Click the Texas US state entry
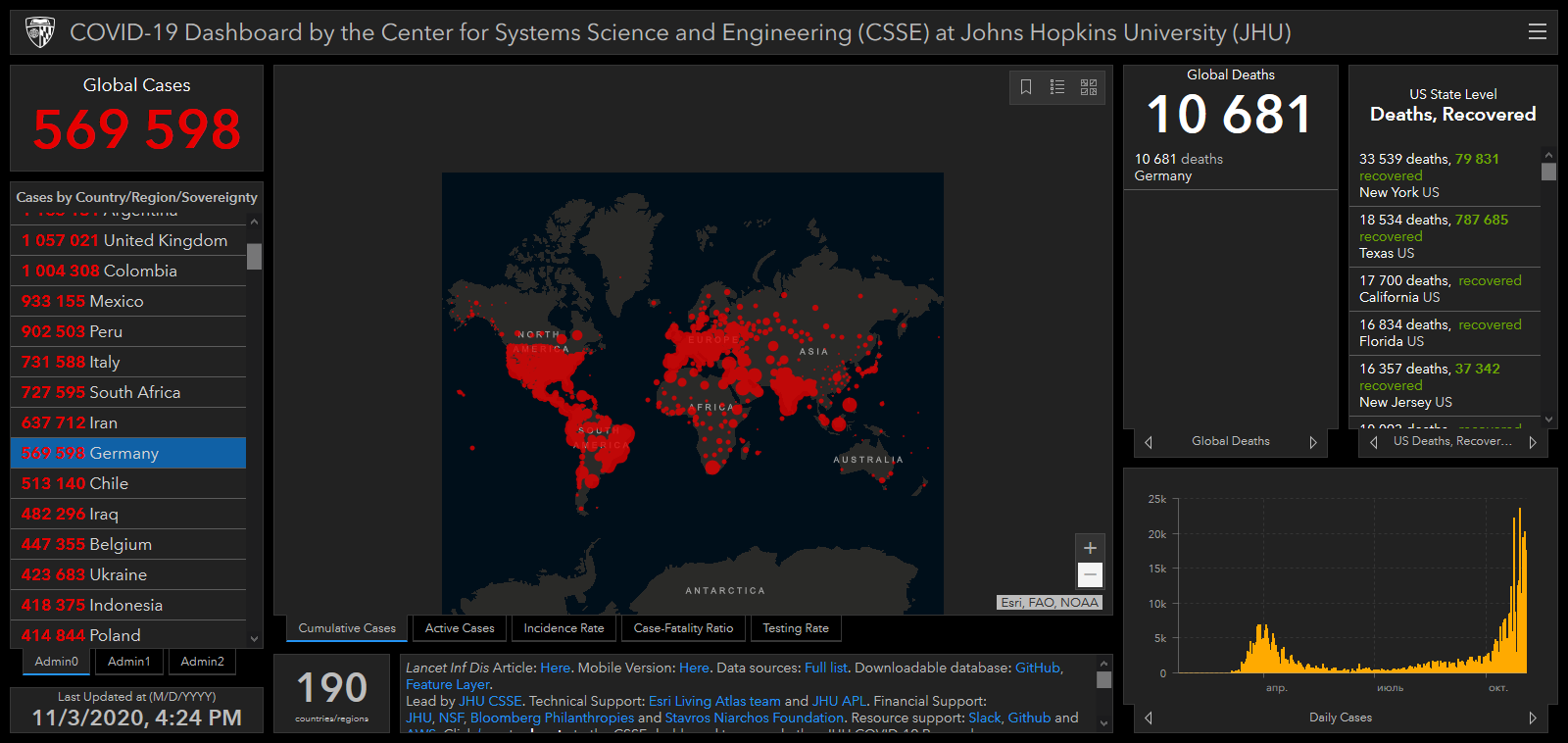The width and height of the screenshot is (1568, 743). [1448, 236]
